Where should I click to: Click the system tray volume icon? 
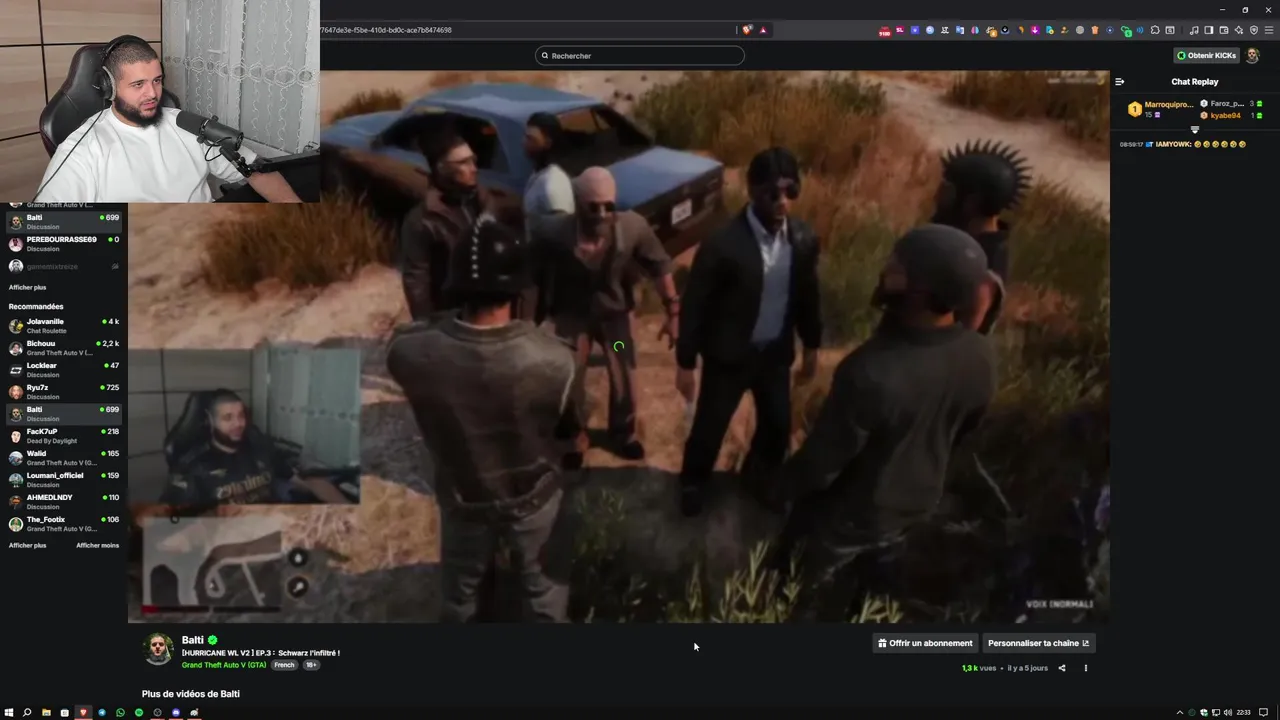coord(1228,712)
